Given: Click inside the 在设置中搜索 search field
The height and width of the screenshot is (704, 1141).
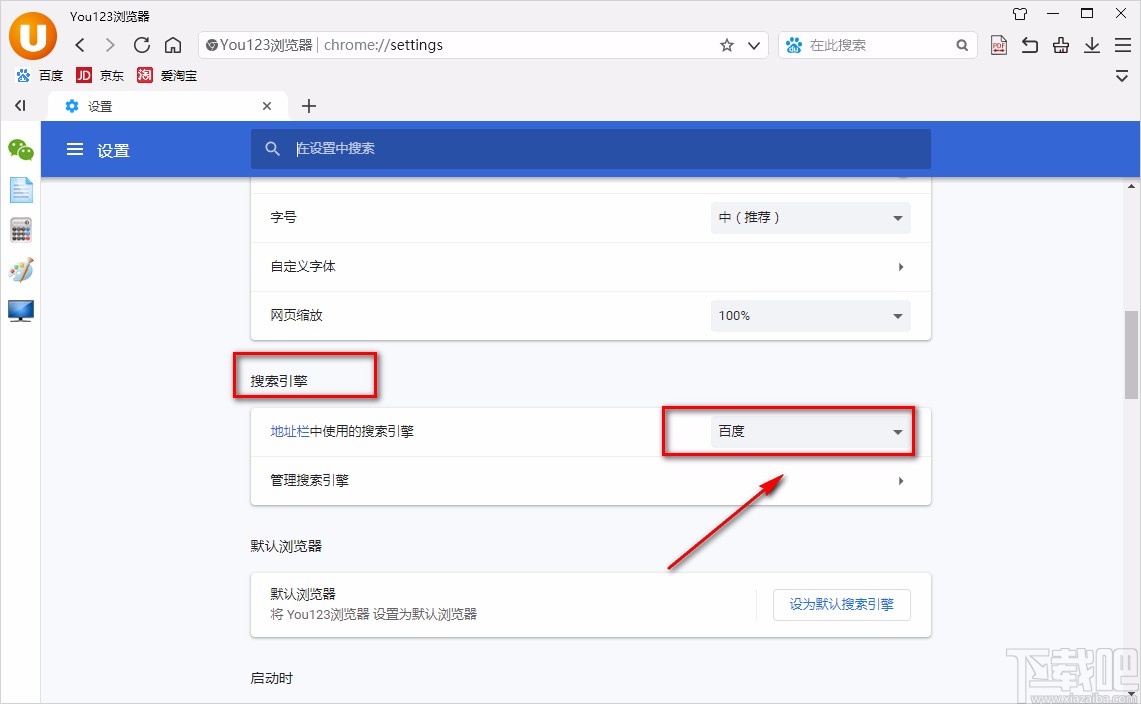Looking at the screenshot, I should pos(590,149).
